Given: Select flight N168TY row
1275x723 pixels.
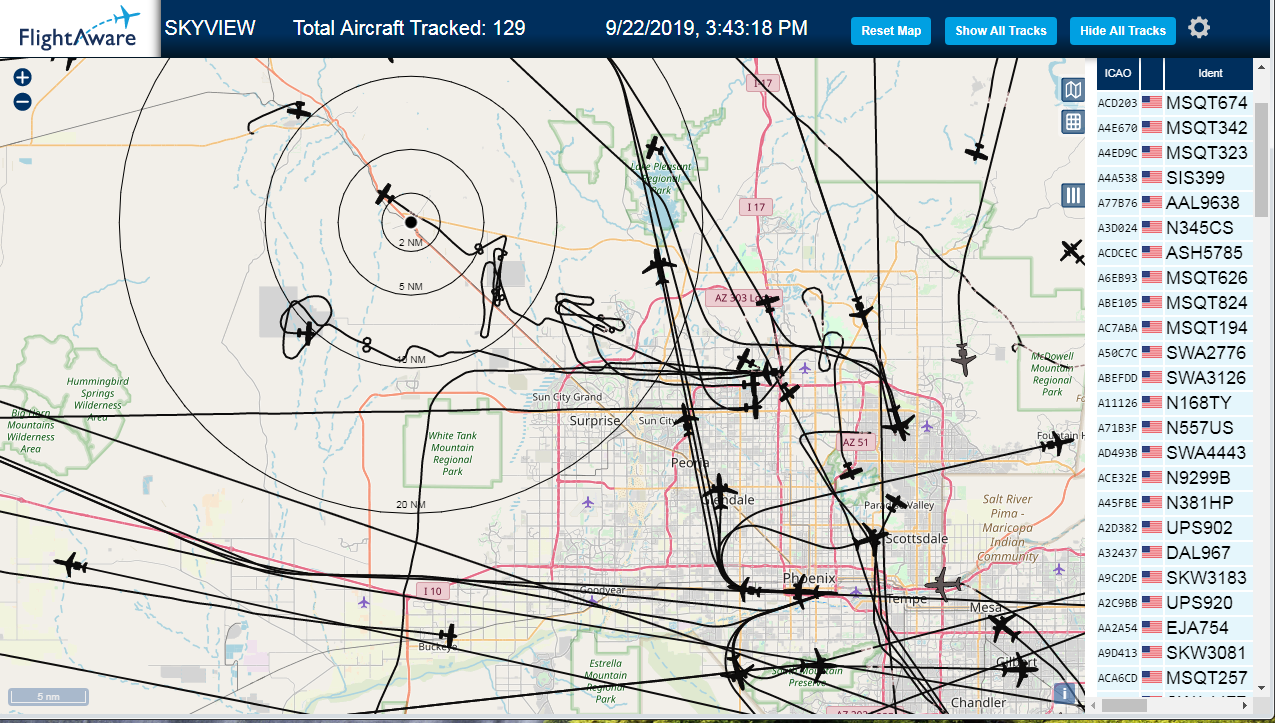Looking at the screenshot, I should [1175, 402].
